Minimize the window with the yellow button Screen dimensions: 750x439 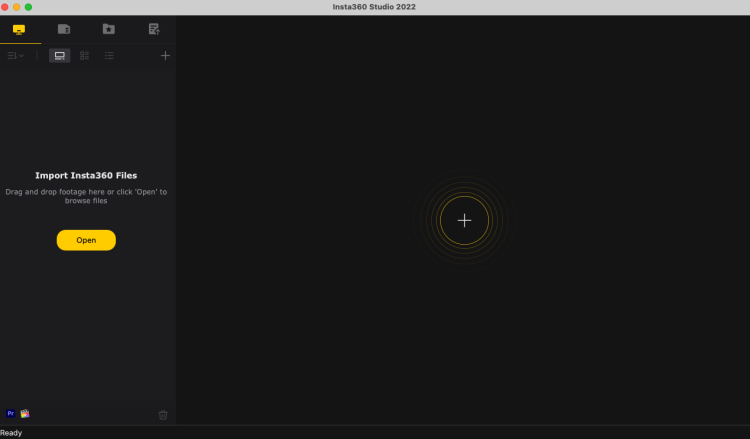pyautogui.click(x=16, y=7)
